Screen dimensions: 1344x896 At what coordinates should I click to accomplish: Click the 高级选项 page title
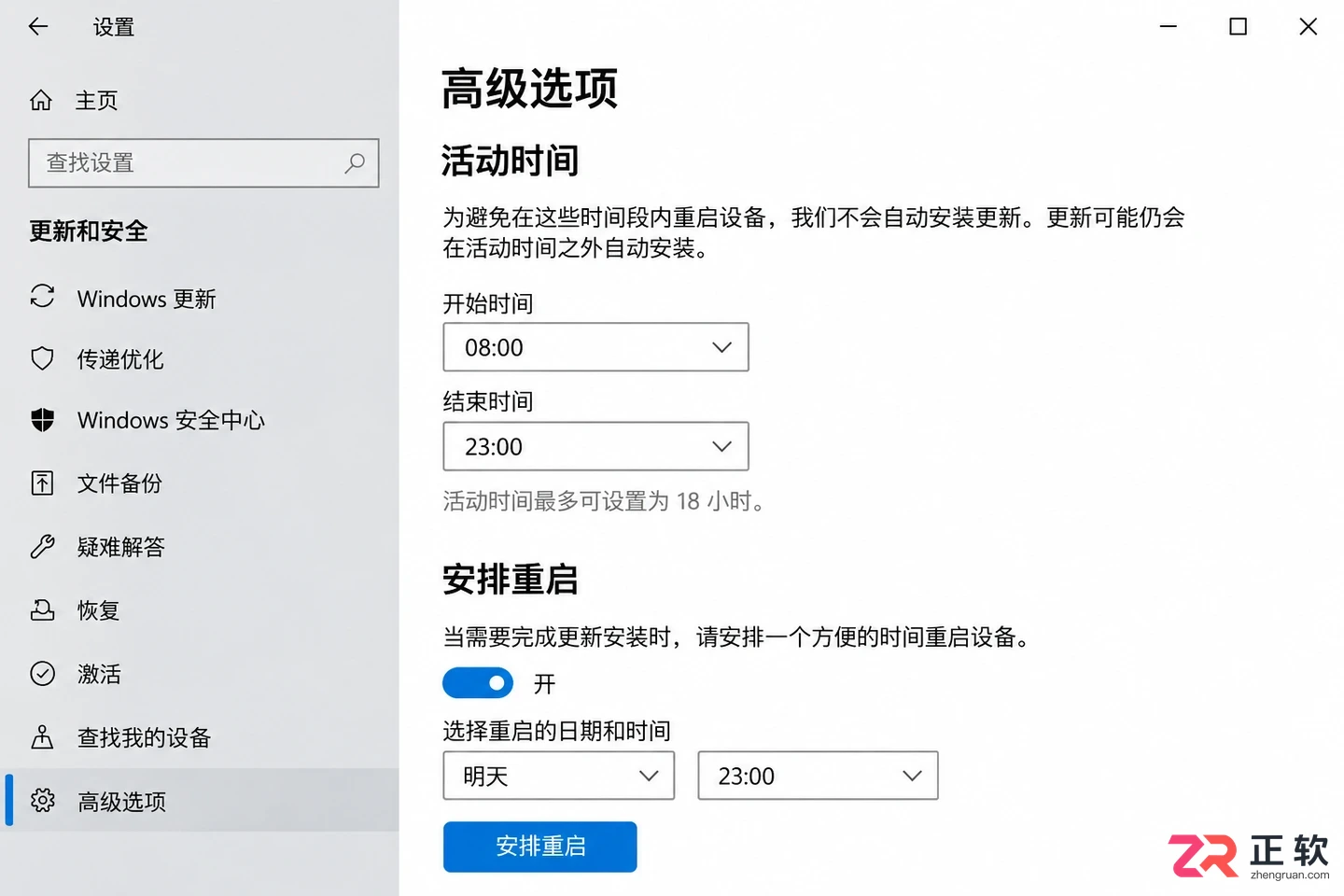coord(529,89)
